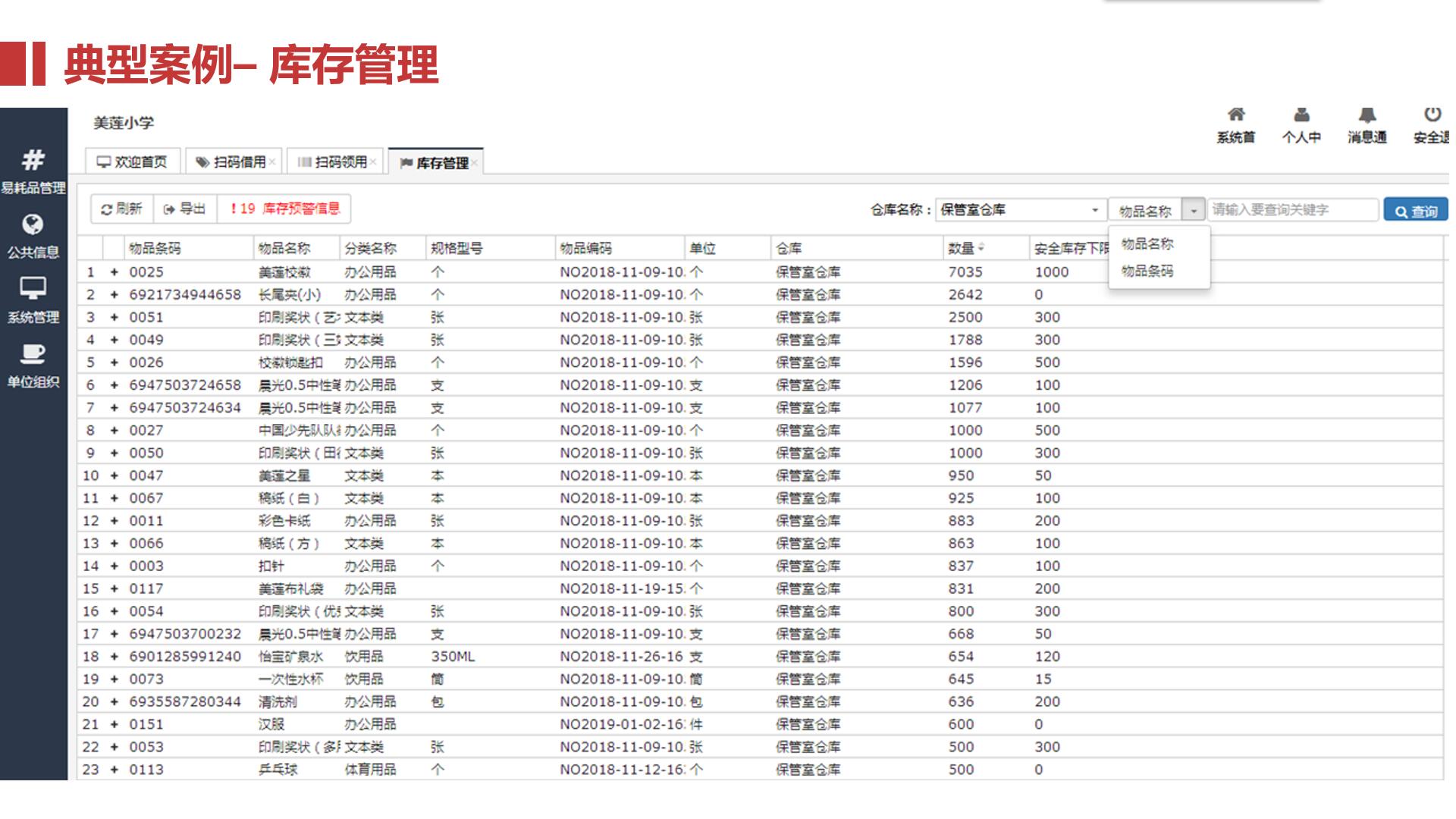Expand row 3 with barcode 0051
The image size is (1456, 819).
[115, 317]
